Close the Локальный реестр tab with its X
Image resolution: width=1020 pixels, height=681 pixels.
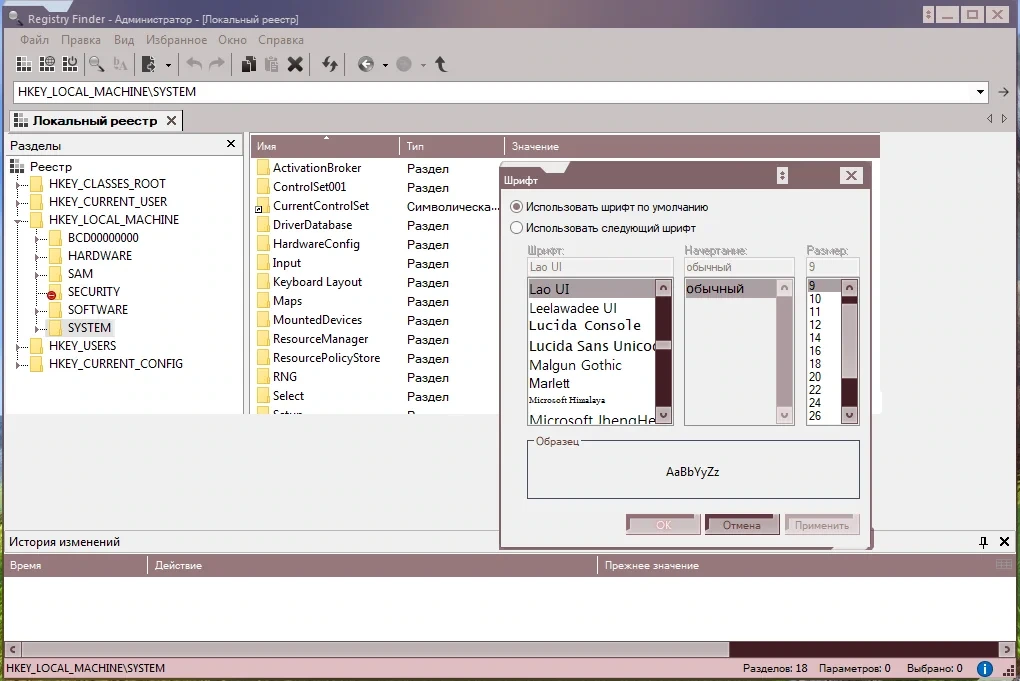click(171, 120)
